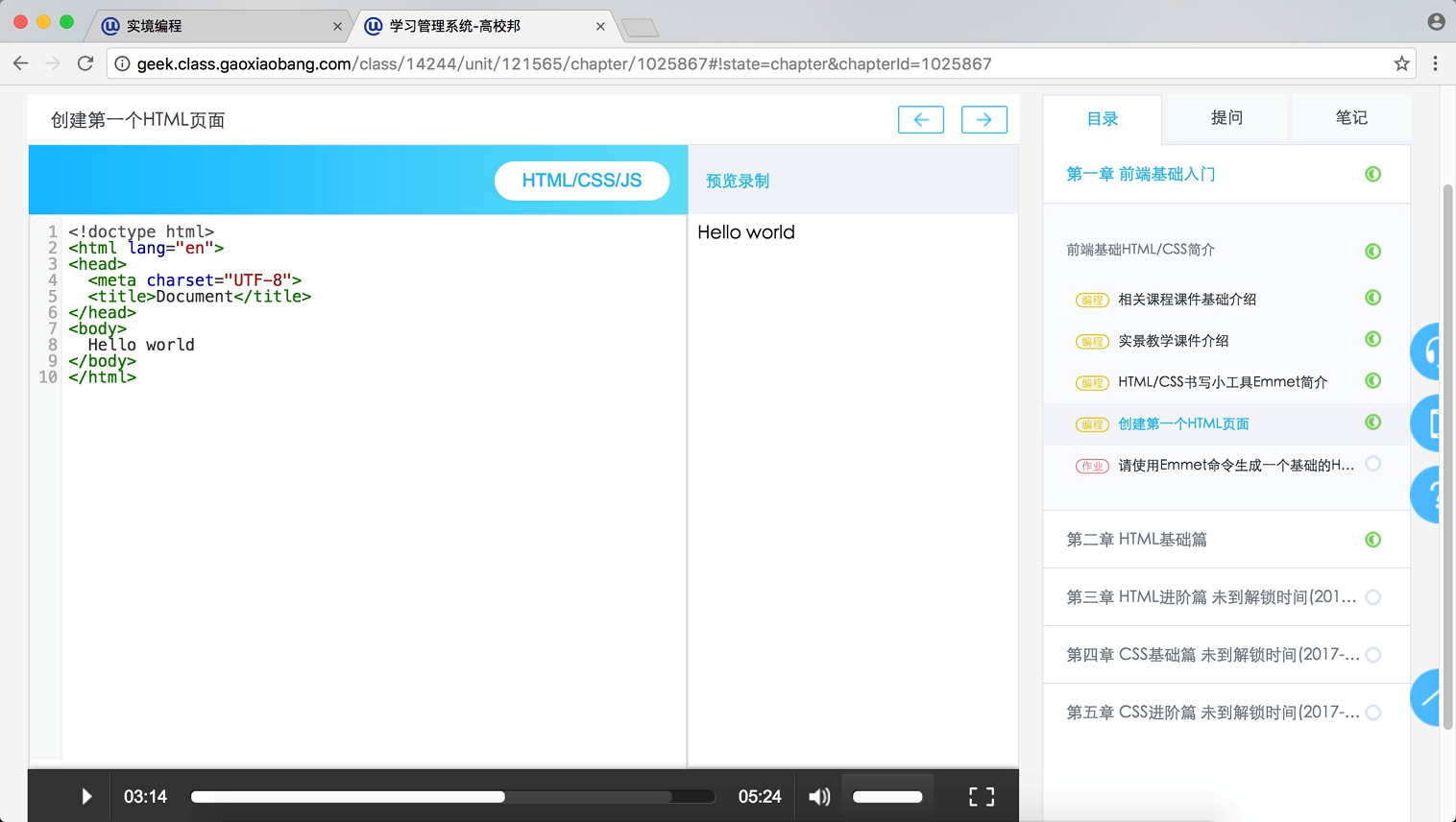Open lesson HTML/CSS书写小工具Emmet简介
1456x822 pixels.
(x=1223, y=382)
